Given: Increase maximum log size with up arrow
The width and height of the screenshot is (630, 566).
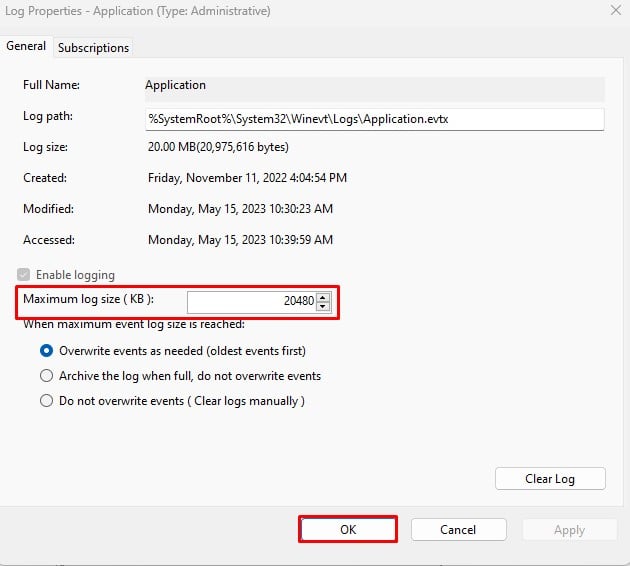Looking at the screenshot, I should [323, 296].
